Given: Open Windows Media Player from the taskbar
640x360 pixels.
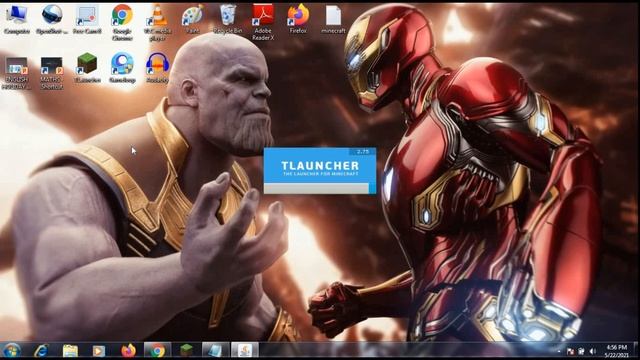Looking at the screenshot, I should (98, 350).
